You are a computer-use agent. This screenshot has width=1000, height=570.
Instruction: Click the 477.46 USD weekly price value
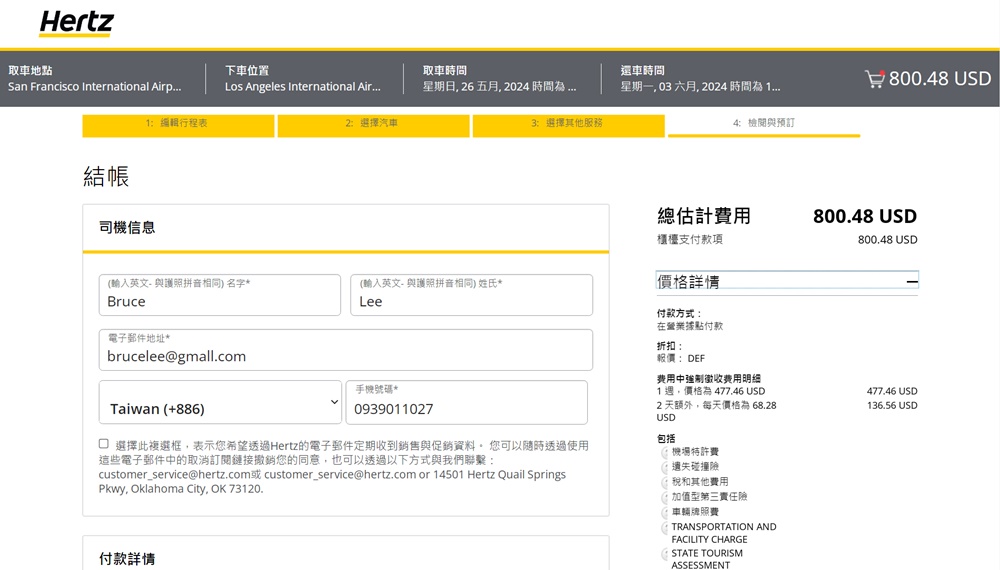(x=892, y=391)
